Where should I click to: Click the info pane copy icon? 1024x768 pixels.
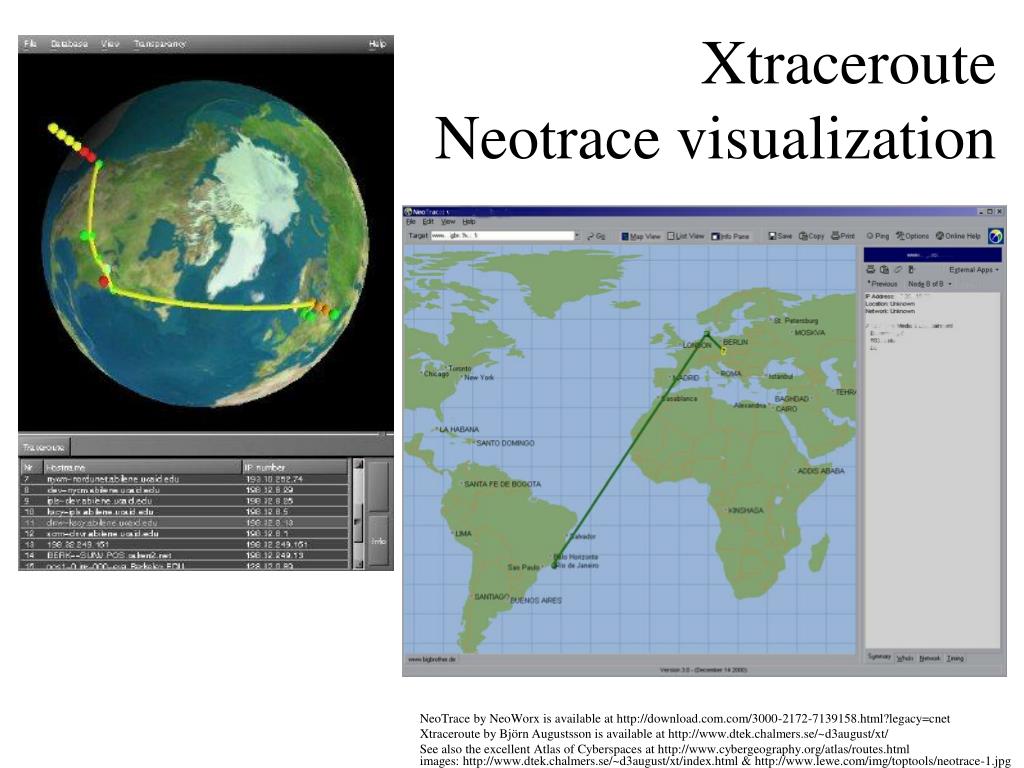[884, 269]
